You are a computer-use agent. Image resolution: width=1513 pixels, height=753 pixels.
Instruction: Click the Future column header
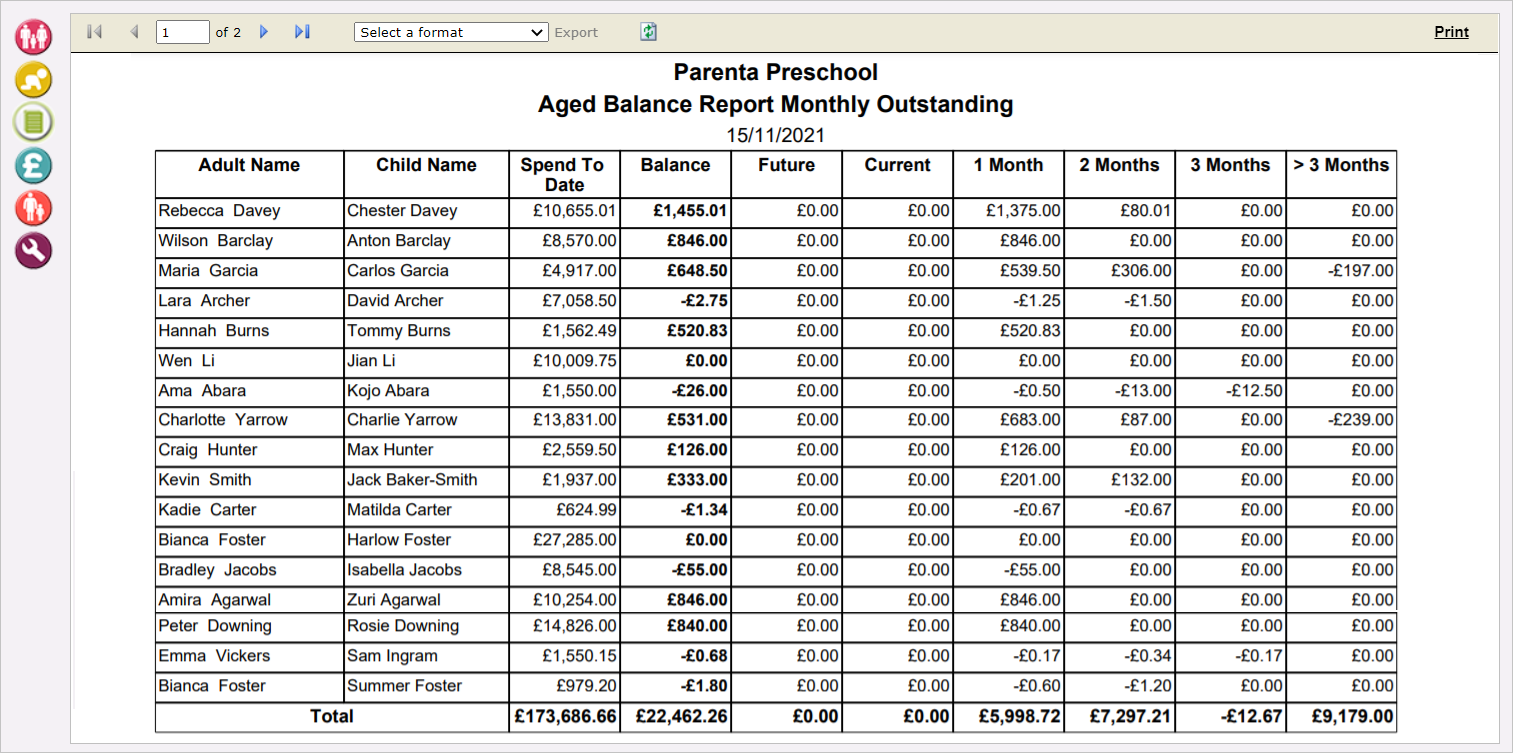(x=786, y=165)
